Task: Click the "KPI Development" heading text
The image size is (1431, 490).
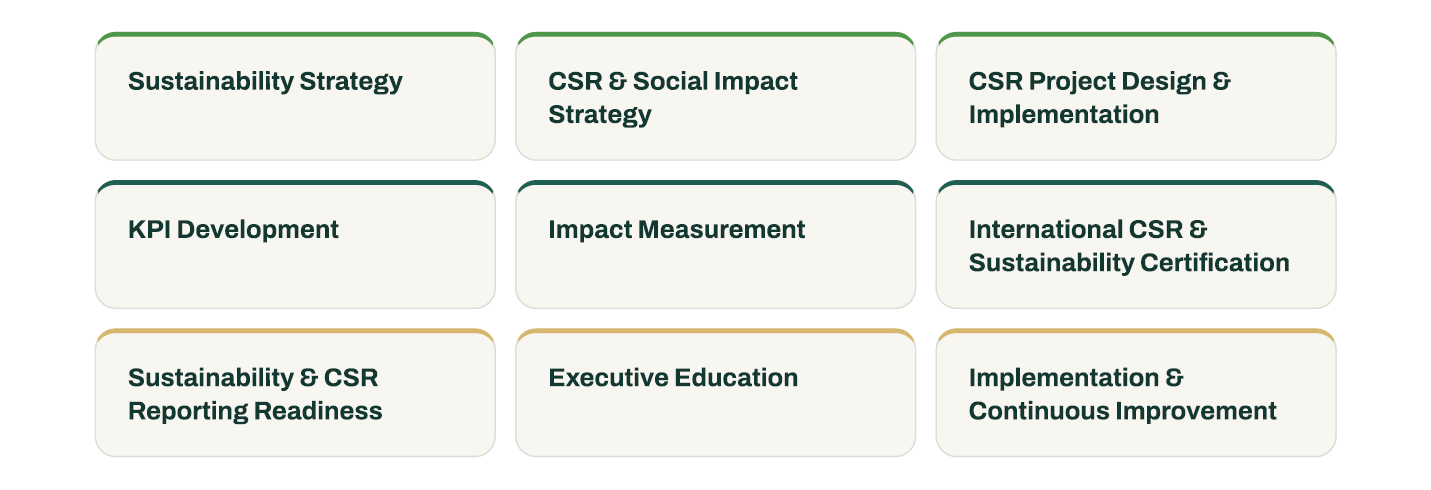Action: coord(233,229)
